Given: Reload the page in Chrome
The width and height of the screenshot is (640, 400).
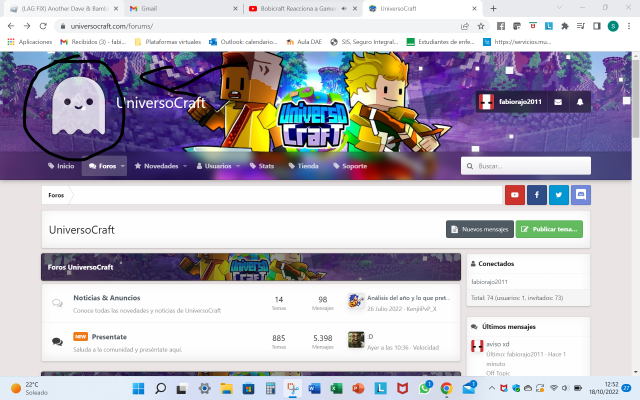Looking at the screenshot, I should point(43,26).
